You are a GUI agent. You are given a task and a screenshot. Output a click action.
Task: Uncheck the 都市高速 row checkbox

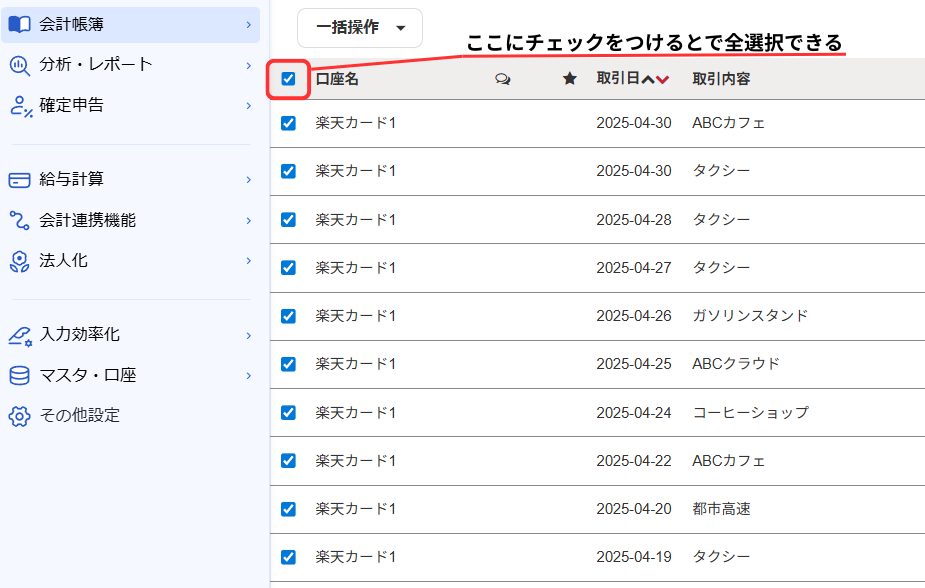coord(289,509)
